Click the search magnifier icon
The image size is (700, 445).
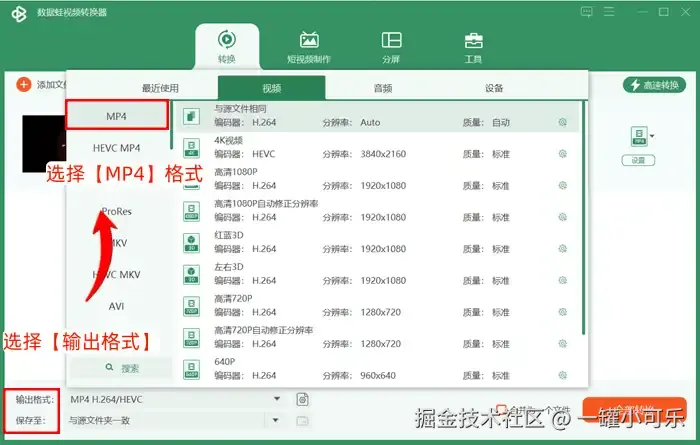(109, 367)
